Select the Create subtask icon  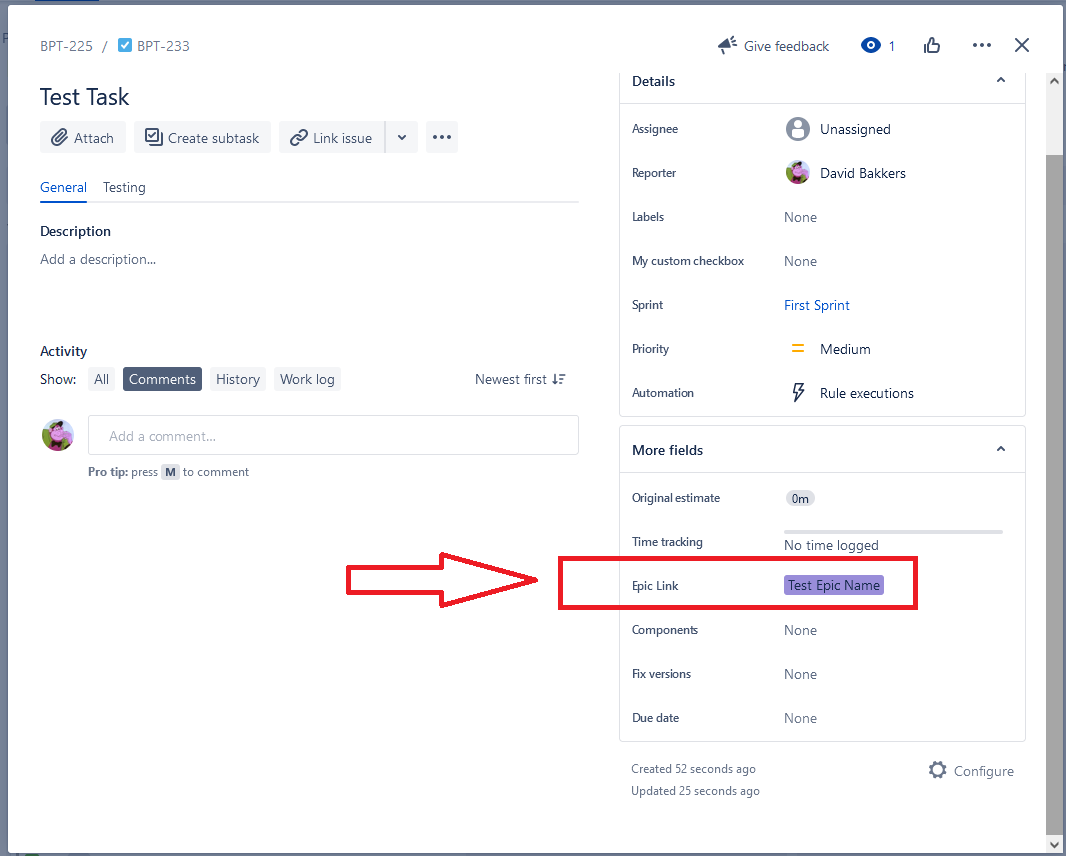point(153,137)
